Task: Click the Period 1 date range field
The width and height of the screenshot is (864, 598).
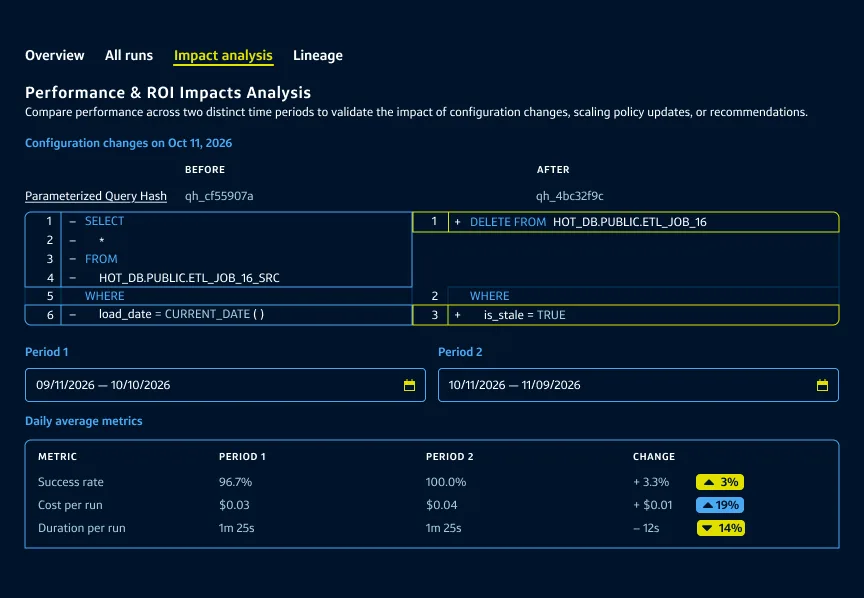Action: click(x=225, y=385)
